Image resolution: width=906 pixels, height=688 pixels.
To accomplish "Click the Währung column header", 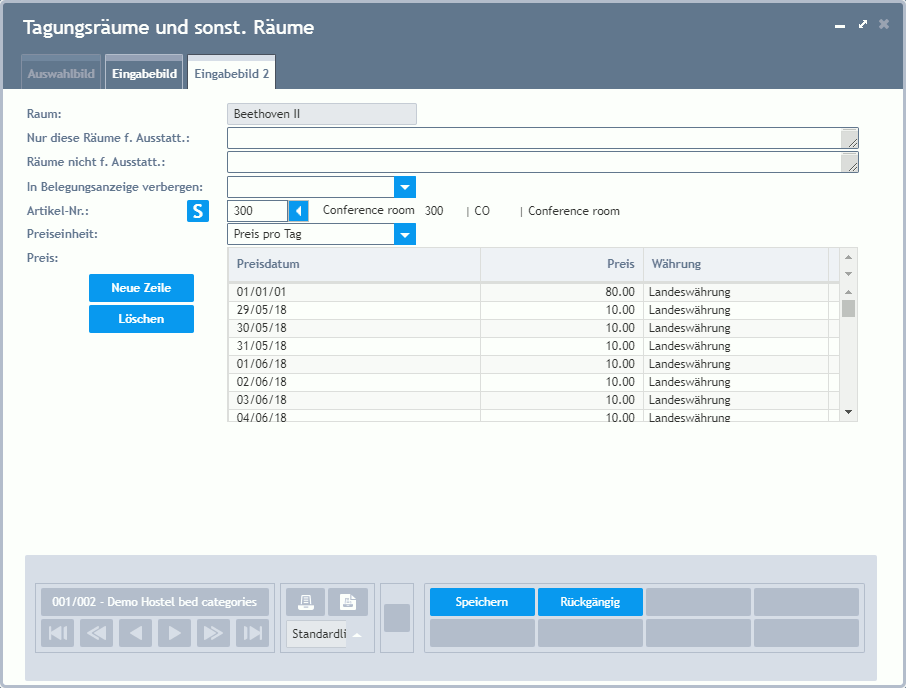I will (736, 264).
